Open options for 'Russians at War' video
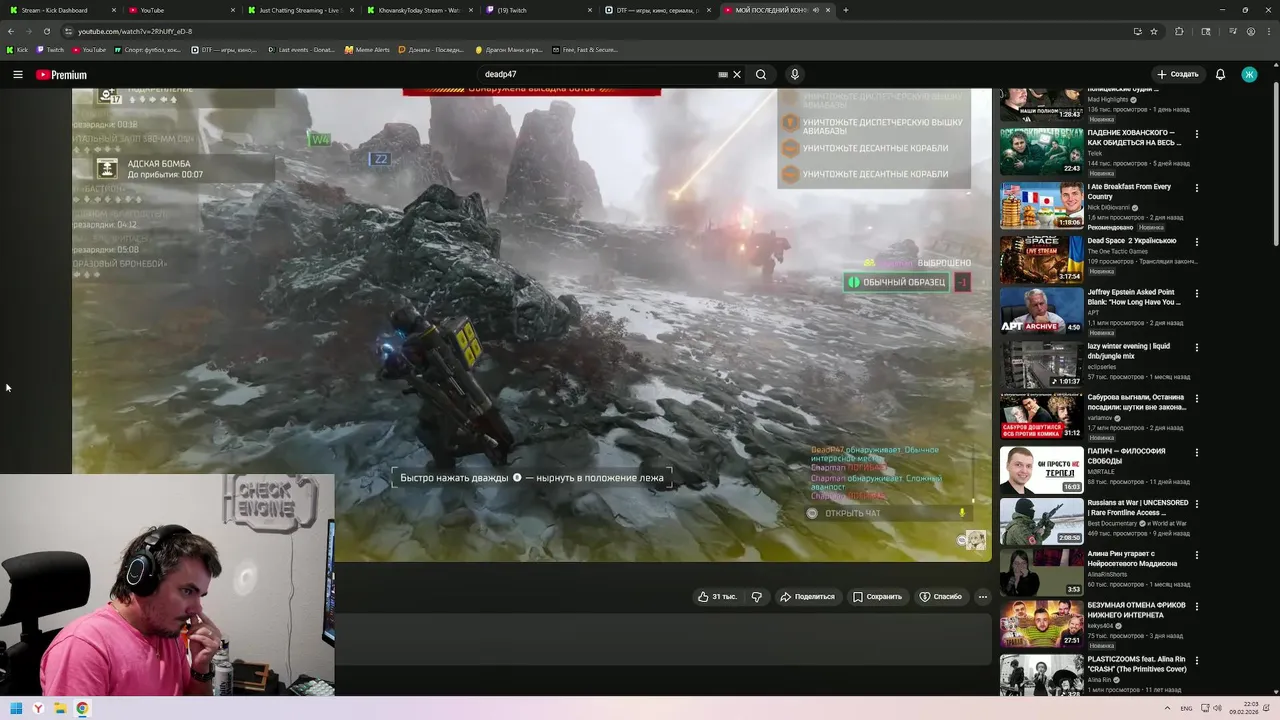1280x720 pixels. coord(1197,504)
